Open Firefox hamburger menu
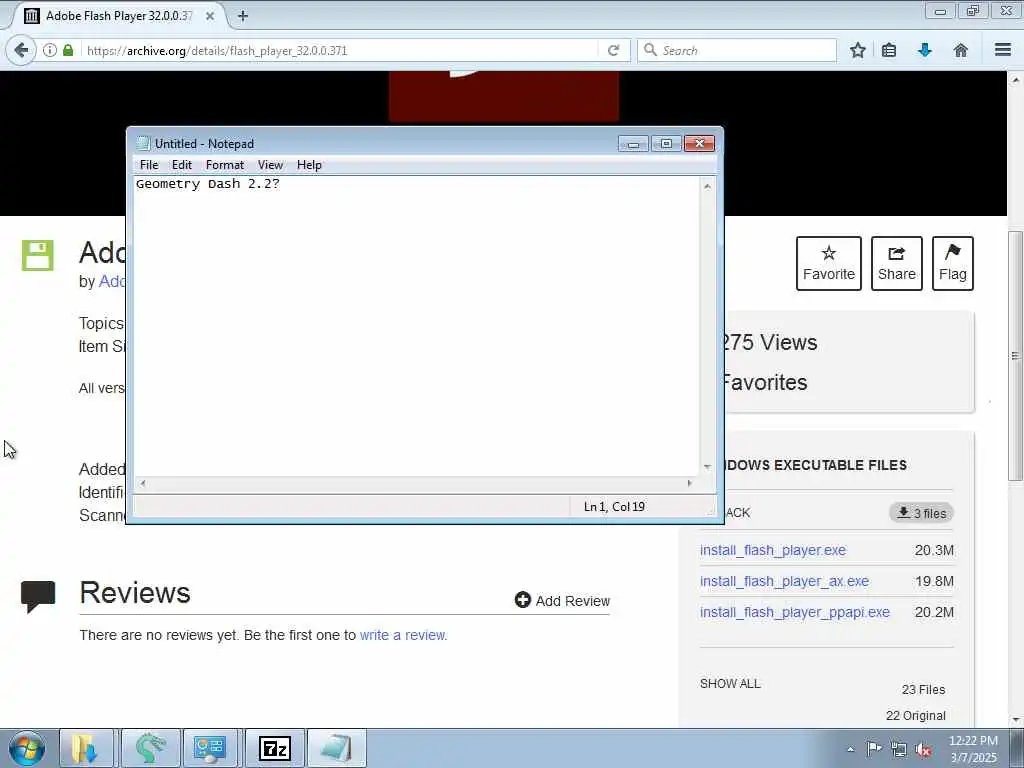 [1003, 50]
